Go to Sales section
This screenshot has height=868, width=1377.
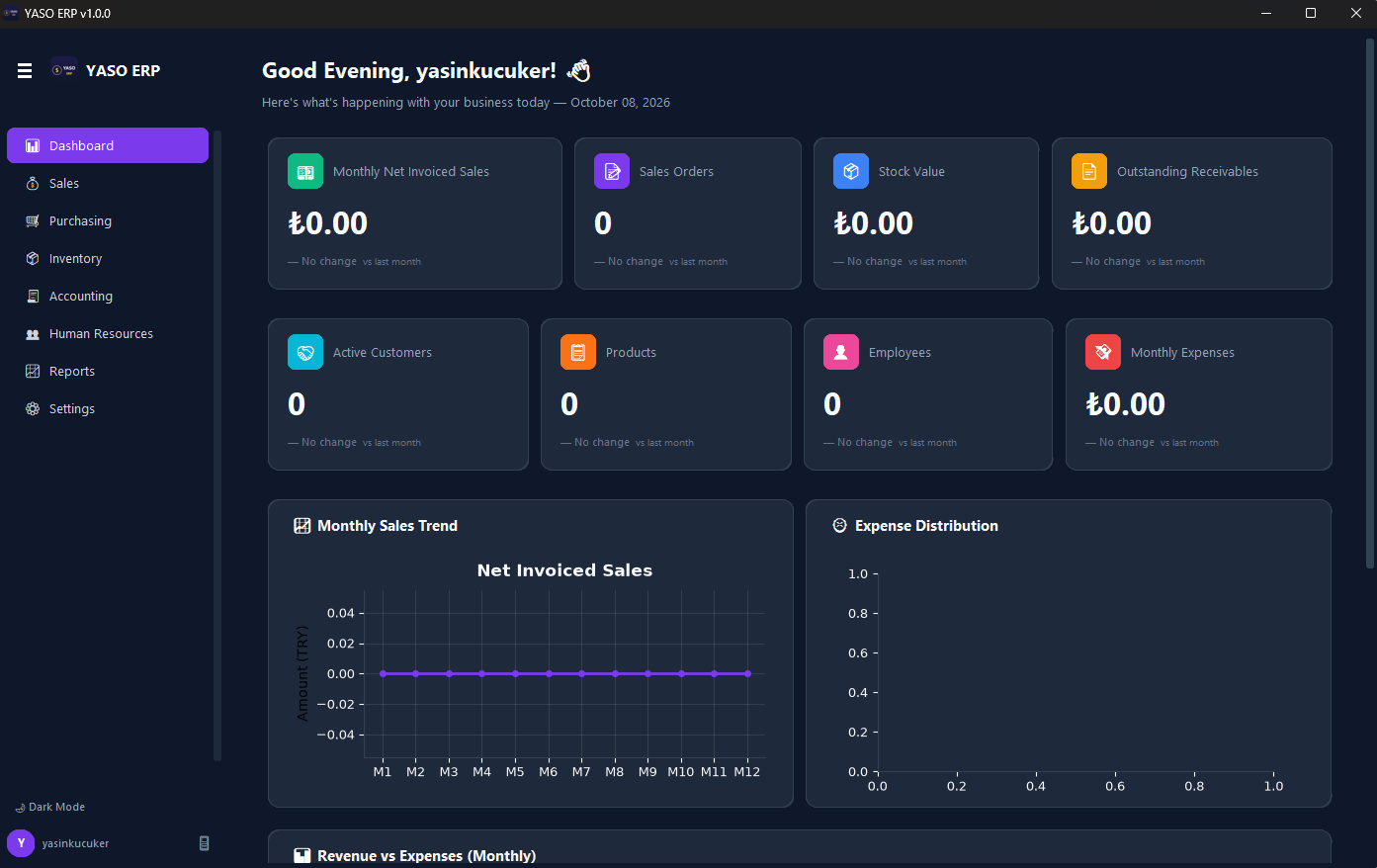point(108,183)
